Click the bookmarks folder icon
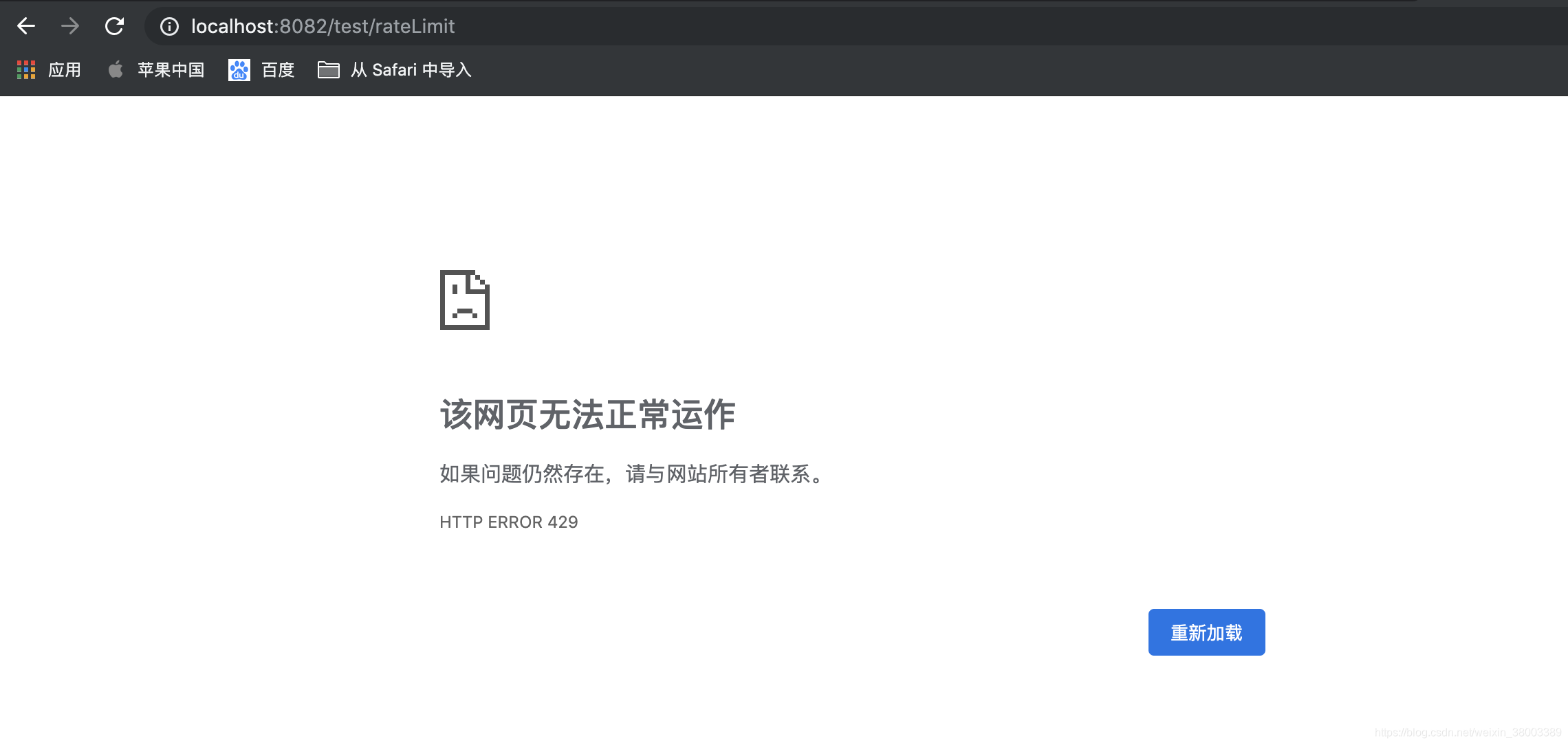This screenshot has width=1568, height=745. tap(328, 69)
